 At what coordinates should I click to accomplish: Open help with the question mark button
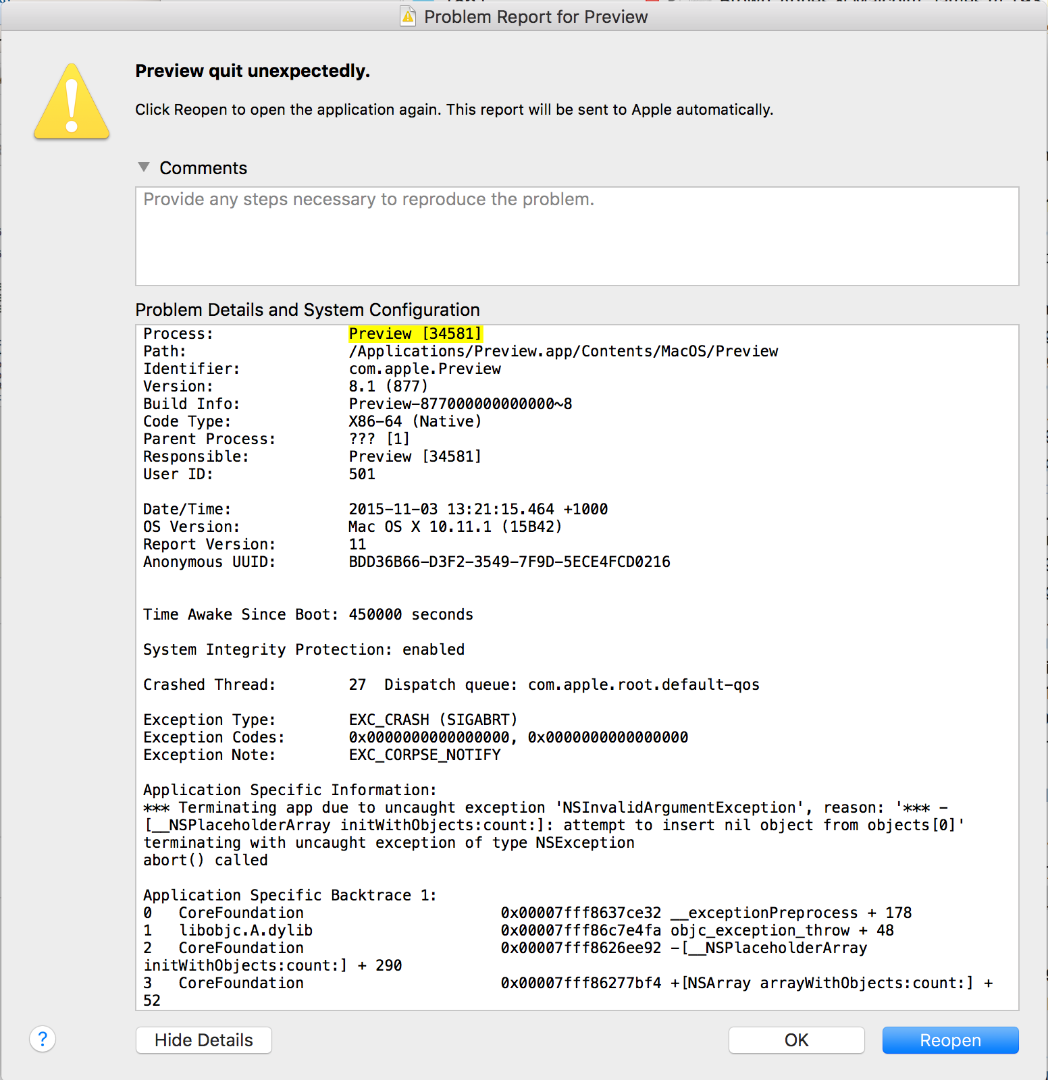[43, 1039]
